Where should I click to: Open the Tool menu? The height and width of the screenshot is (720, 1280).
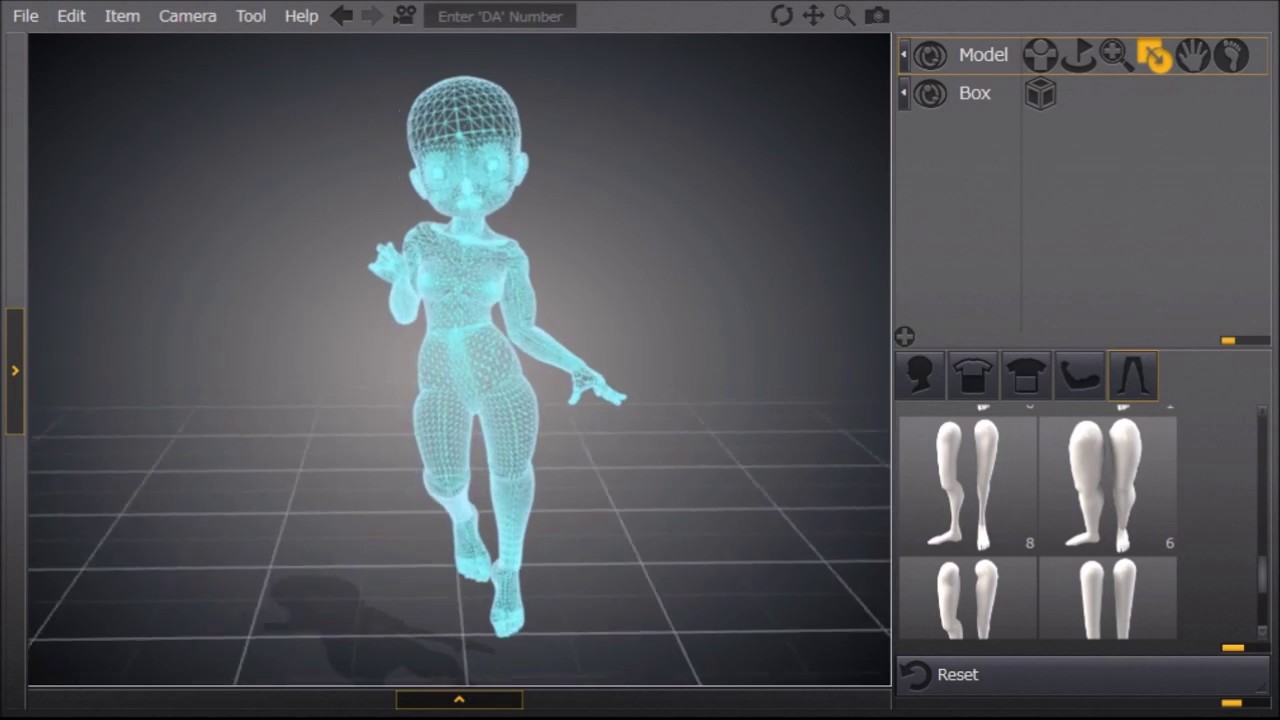click(251, 16)
